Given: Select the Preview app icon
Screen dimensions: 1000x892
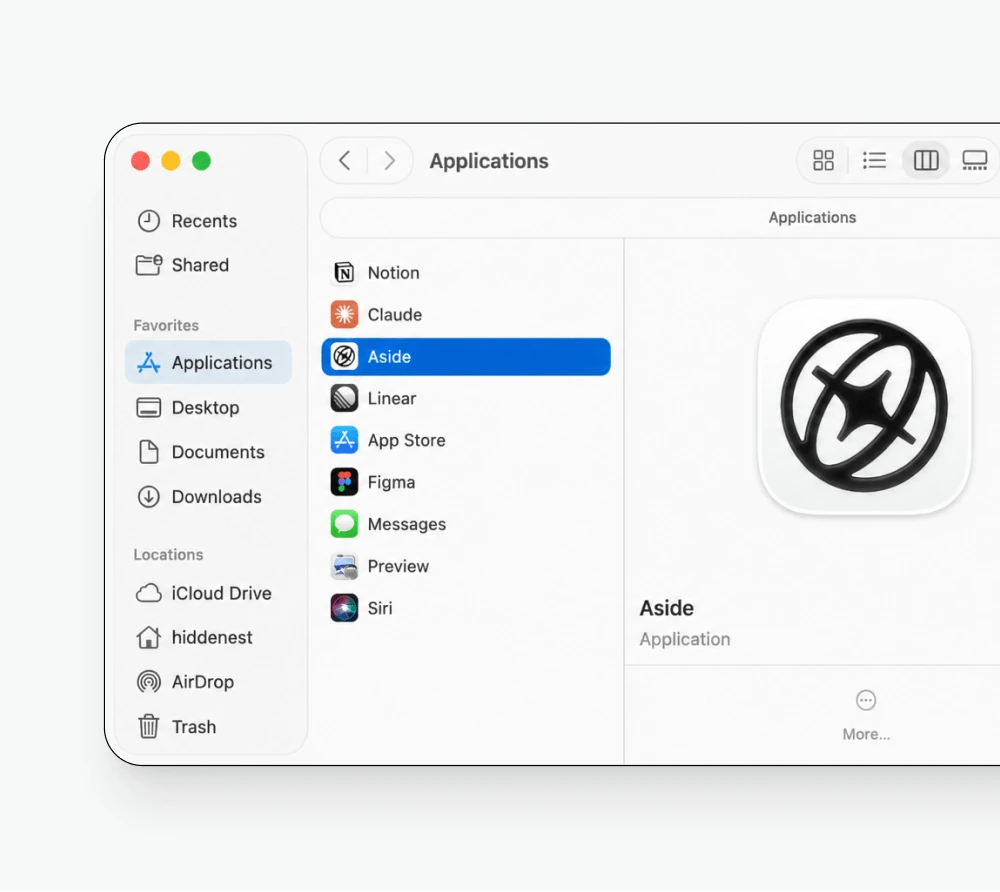Looking at the screenshot, I should coord(344,566).
